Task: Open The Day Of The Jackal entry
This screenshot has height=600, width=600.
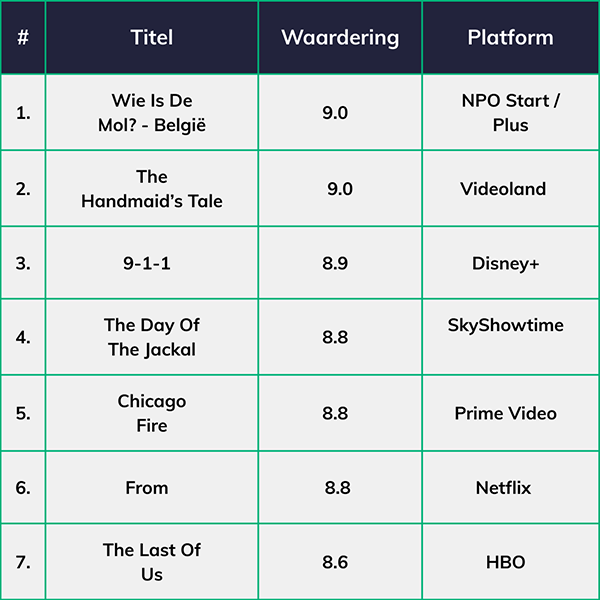Action: coord(150,337)
